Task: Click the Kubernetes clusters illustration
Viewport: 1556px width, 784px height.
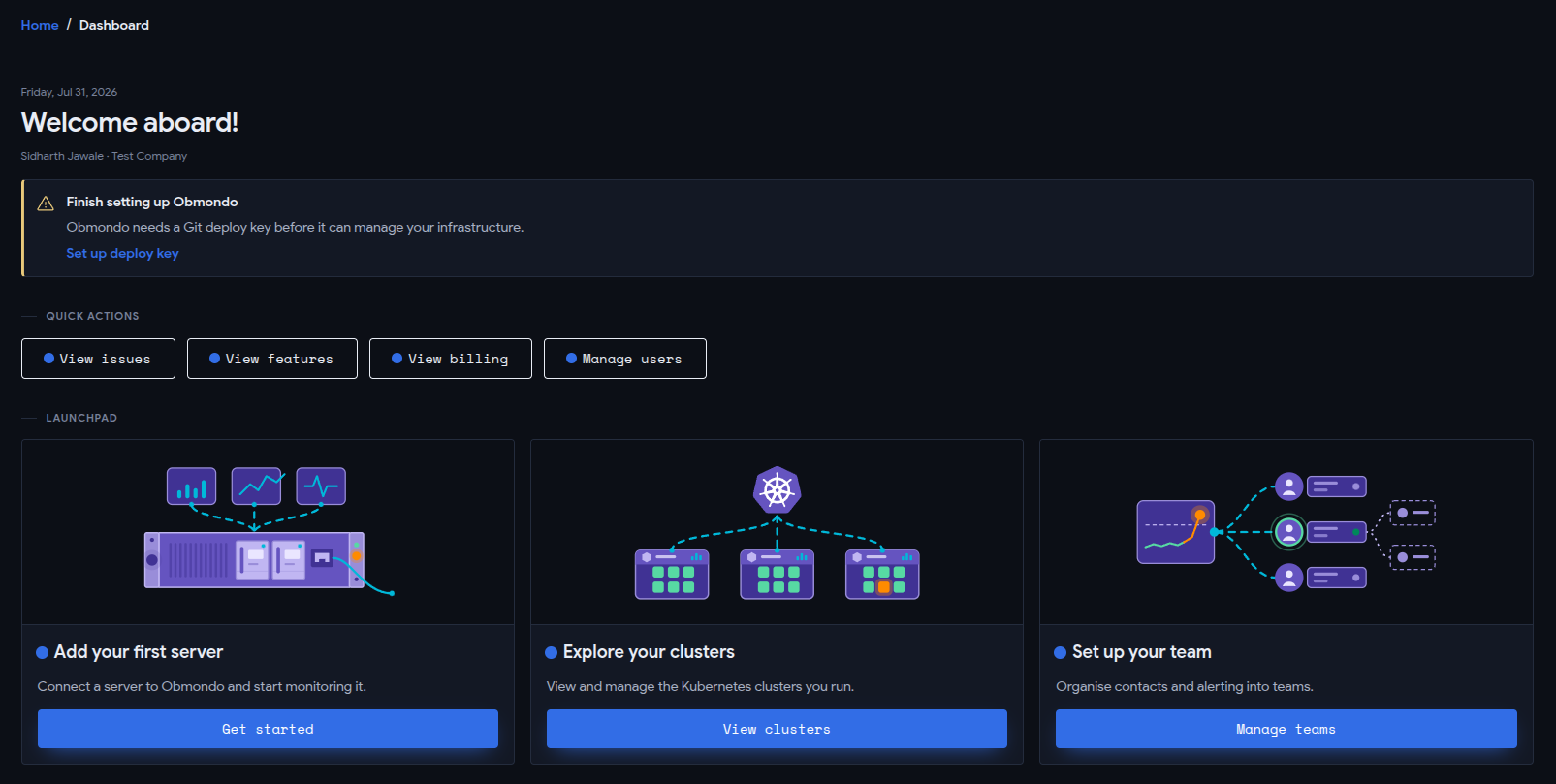Action: 777,533
